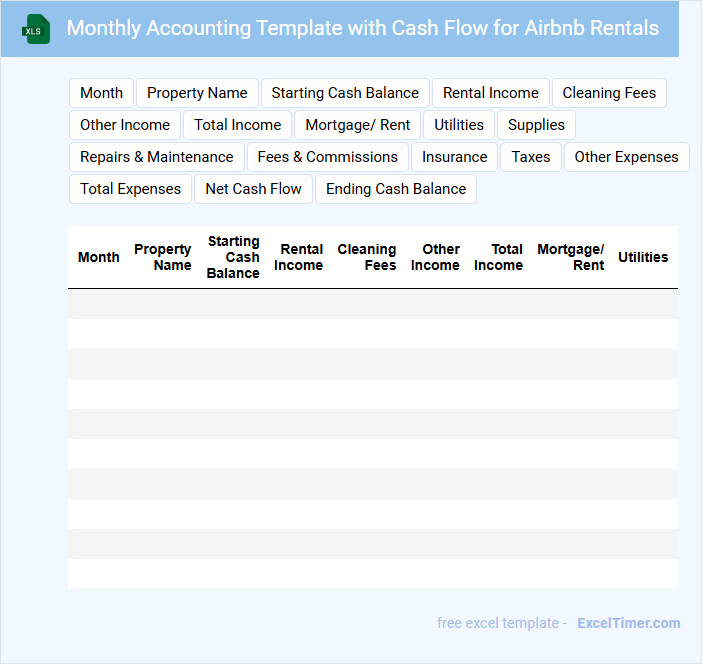The width and height of the screenshot is (702, 664).
Task: Click the Property Name tag
Action: (197, 93)
